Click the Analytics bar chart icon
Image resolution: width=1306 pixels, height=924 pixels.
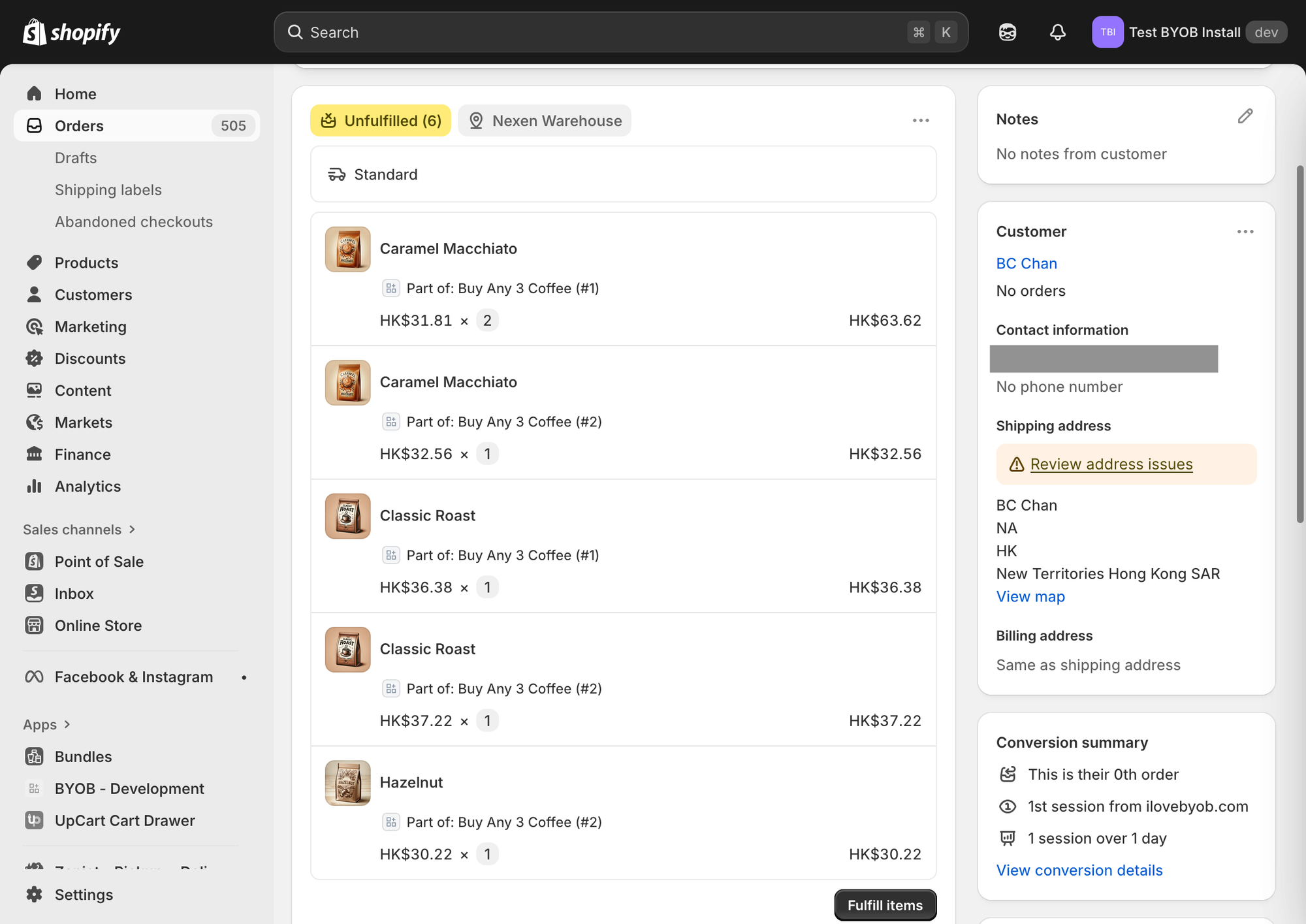[35, 486]
